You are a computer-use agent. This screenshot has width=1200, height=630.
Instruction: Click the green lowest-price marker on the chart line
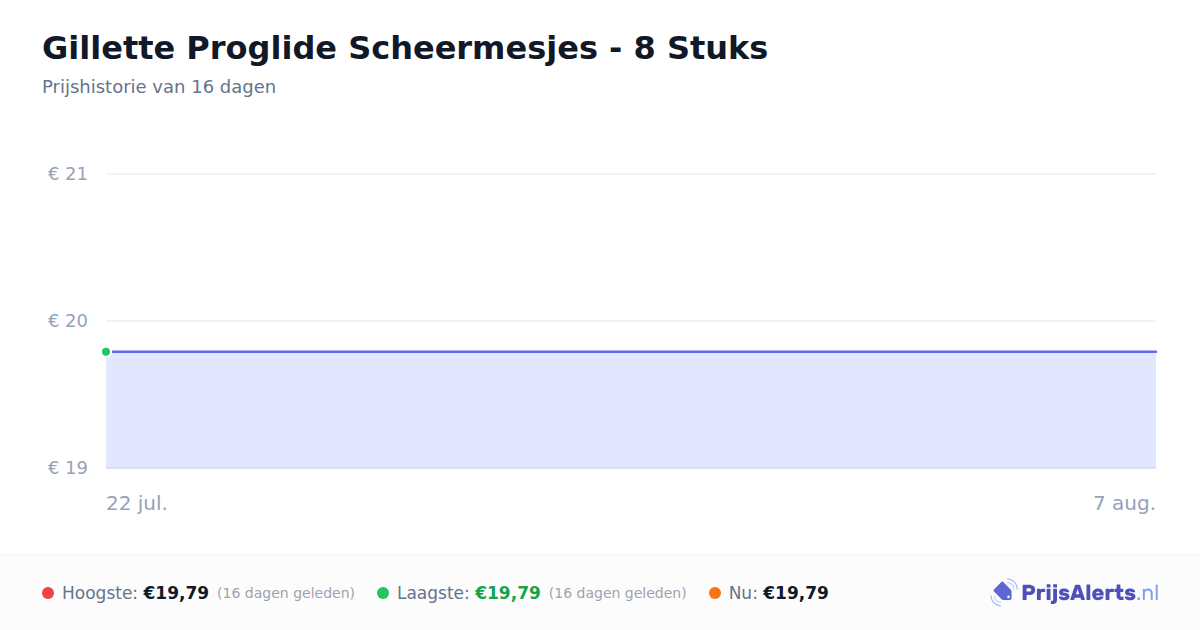(x=106, y=352)
